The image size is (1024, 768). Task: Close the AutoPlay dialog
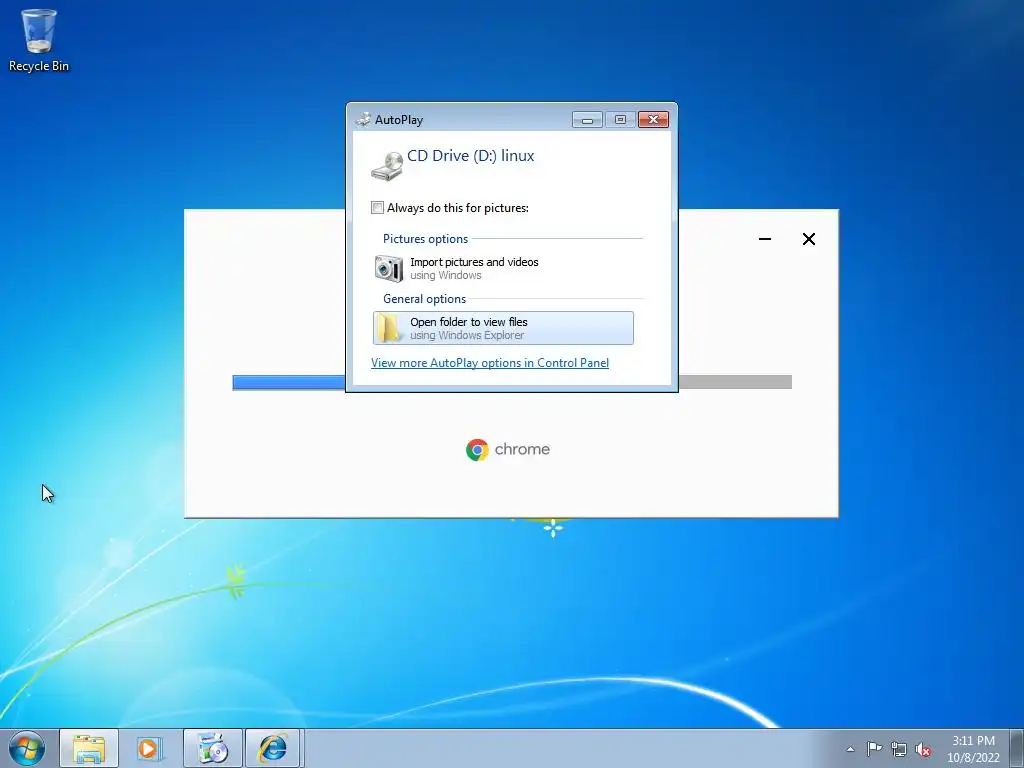[x=653, y=120]
